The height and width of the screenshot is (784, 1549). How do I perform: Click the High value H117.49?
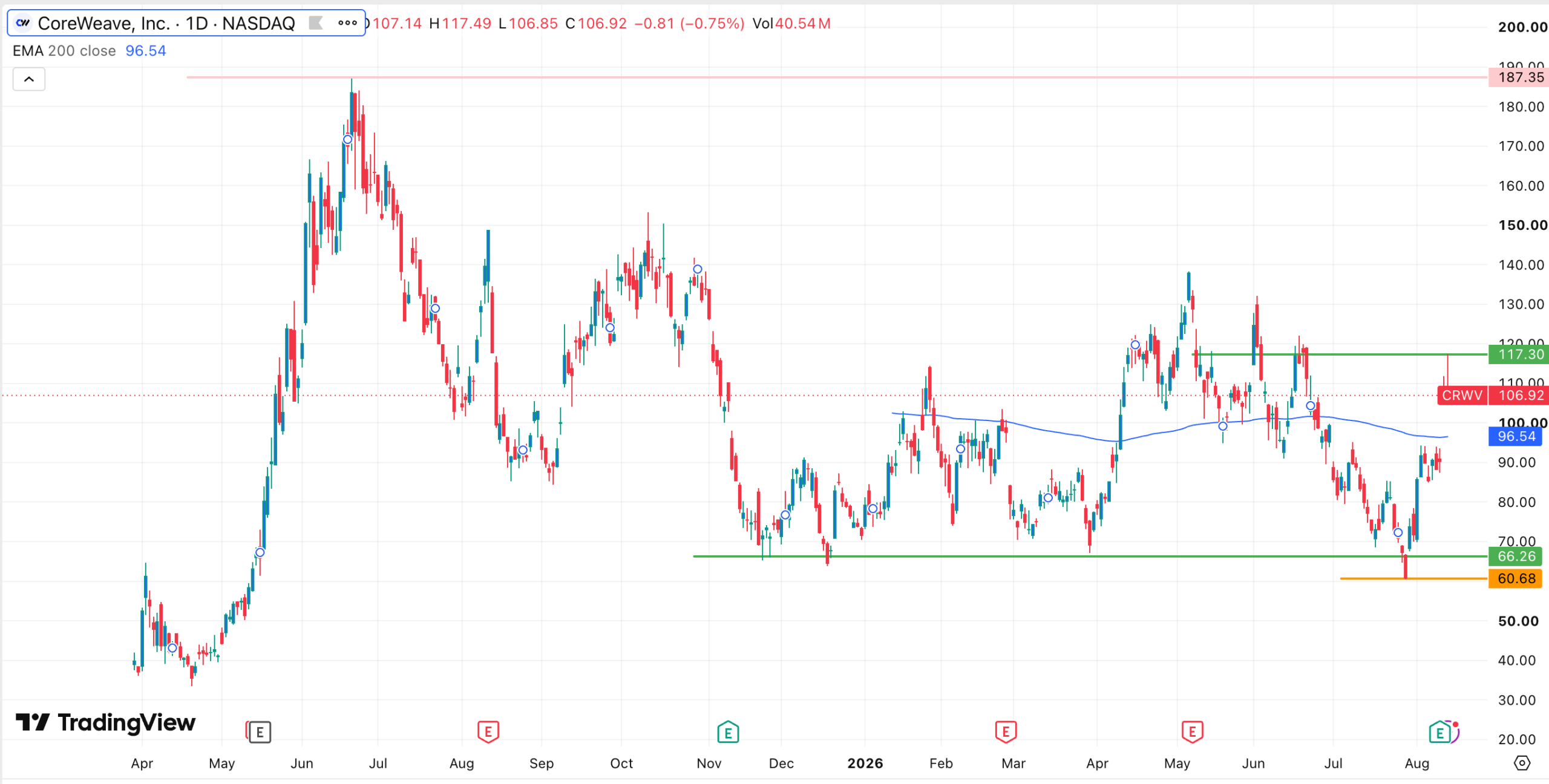(460, 24)
